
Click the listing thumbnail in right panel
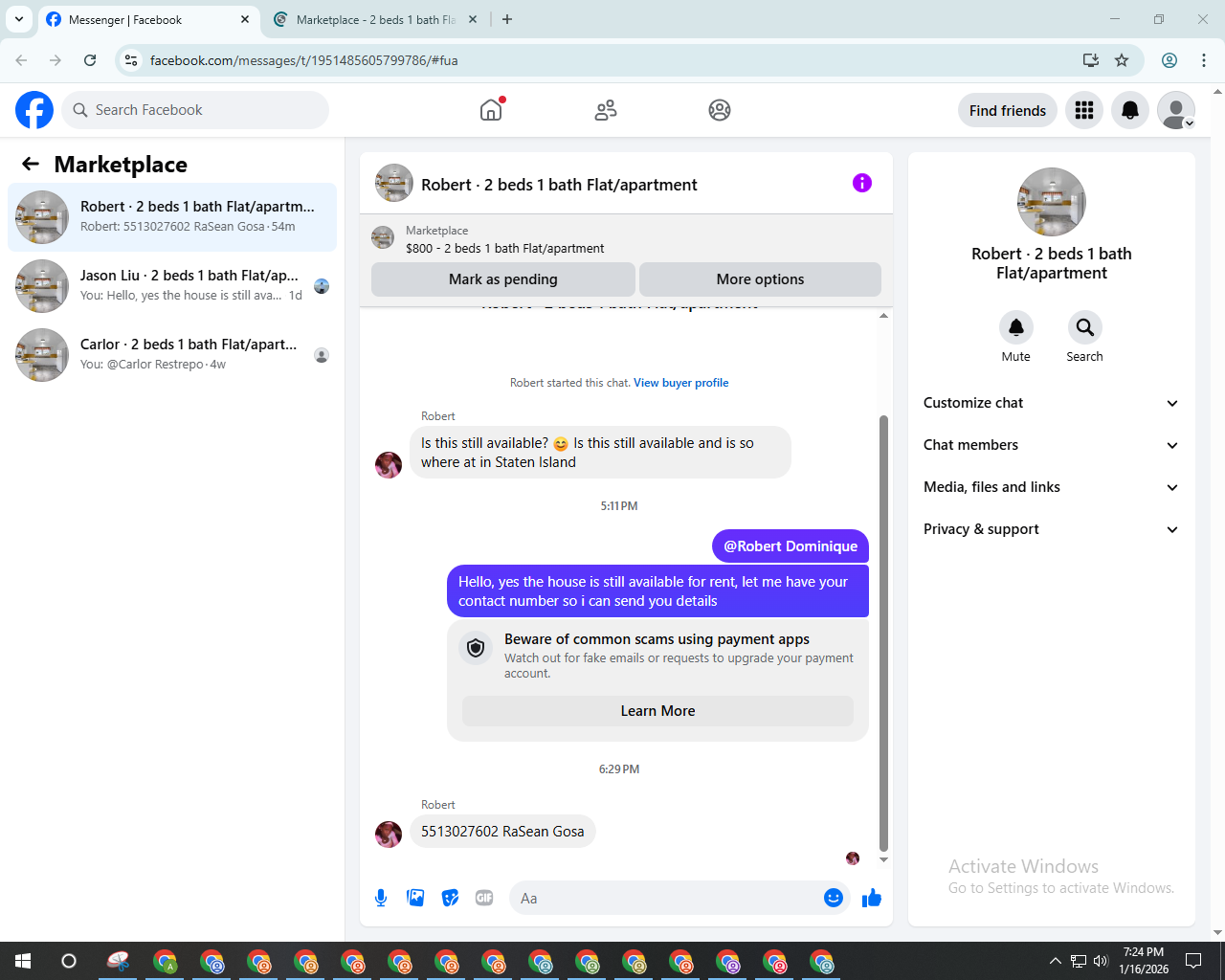coord(1052,202)
